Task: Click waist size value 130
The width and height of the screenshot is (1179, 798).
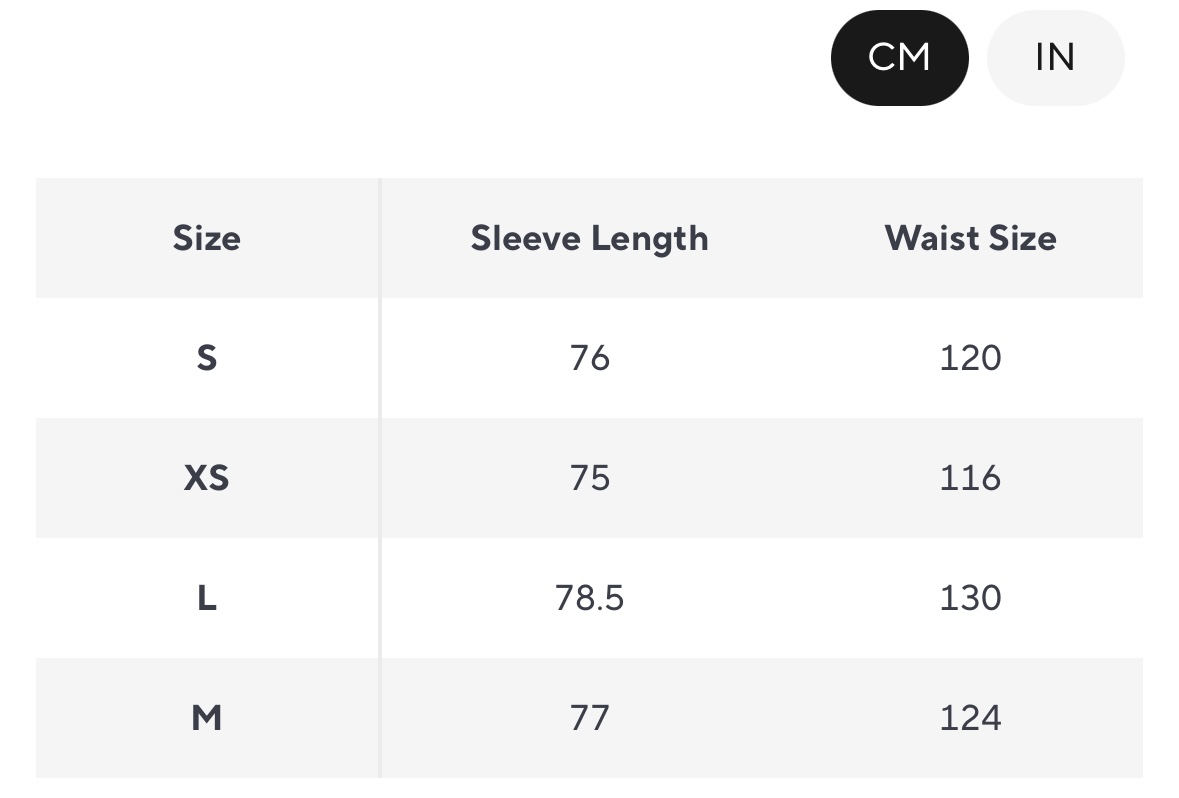Action: point(970,598)
